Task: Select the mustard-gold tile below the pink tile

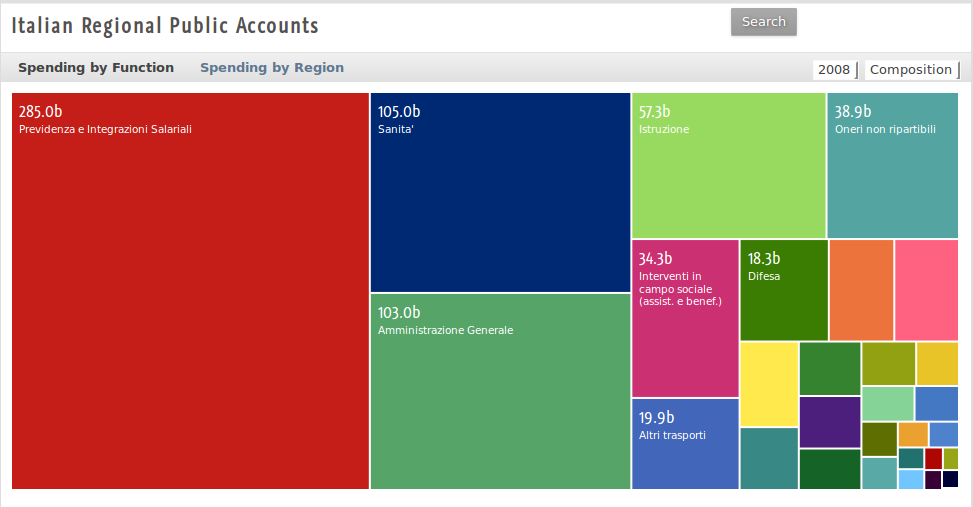Action: tap(937, 364)
